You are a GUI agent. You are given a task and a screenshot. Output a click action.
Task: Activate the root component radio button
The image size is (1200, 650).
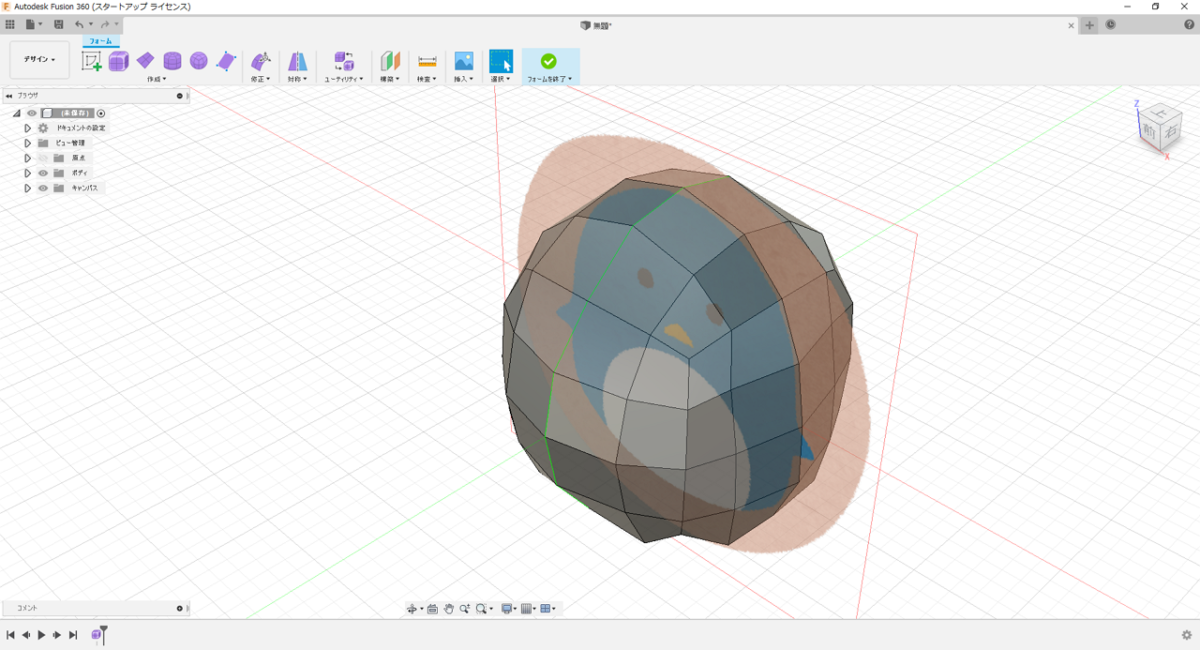pyautogui.click(x=101, y=113)
